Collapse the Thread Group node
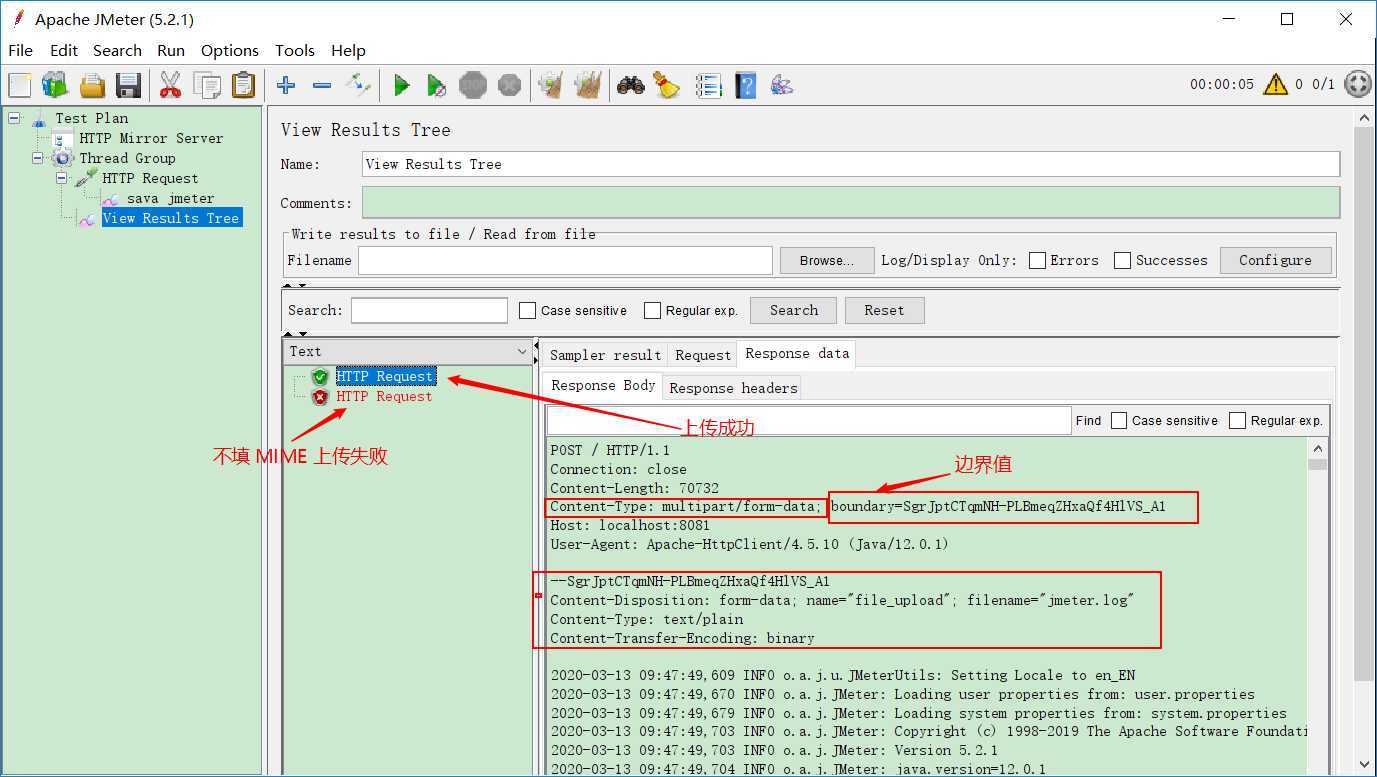The image size is (1377, 777). click(x=38, y=158)
